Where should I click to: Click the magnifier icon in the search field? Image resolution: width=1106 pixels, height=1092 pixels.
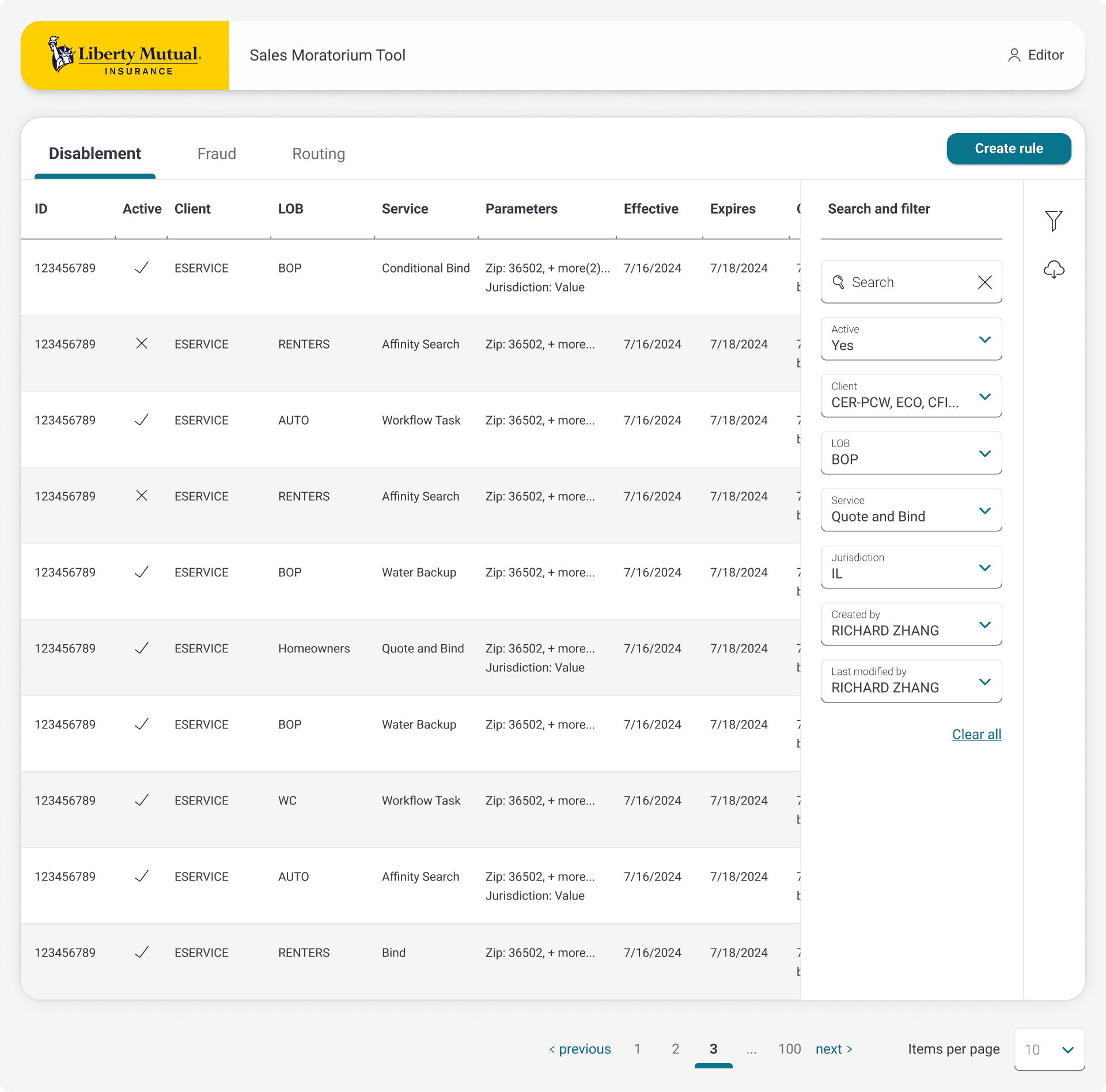839,282
